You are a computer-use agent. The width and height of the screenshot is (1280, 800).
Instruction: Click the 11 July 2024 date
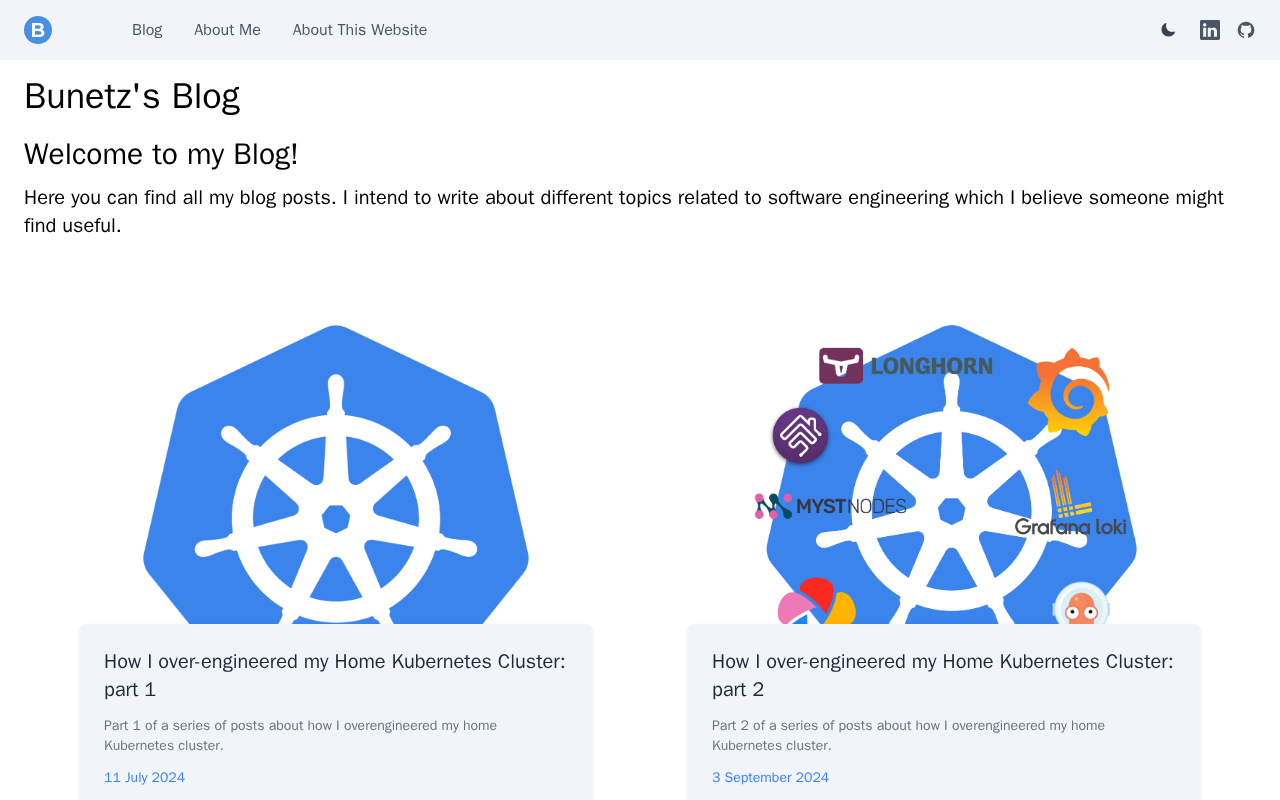pyautogui.click(x=144, y=777)
